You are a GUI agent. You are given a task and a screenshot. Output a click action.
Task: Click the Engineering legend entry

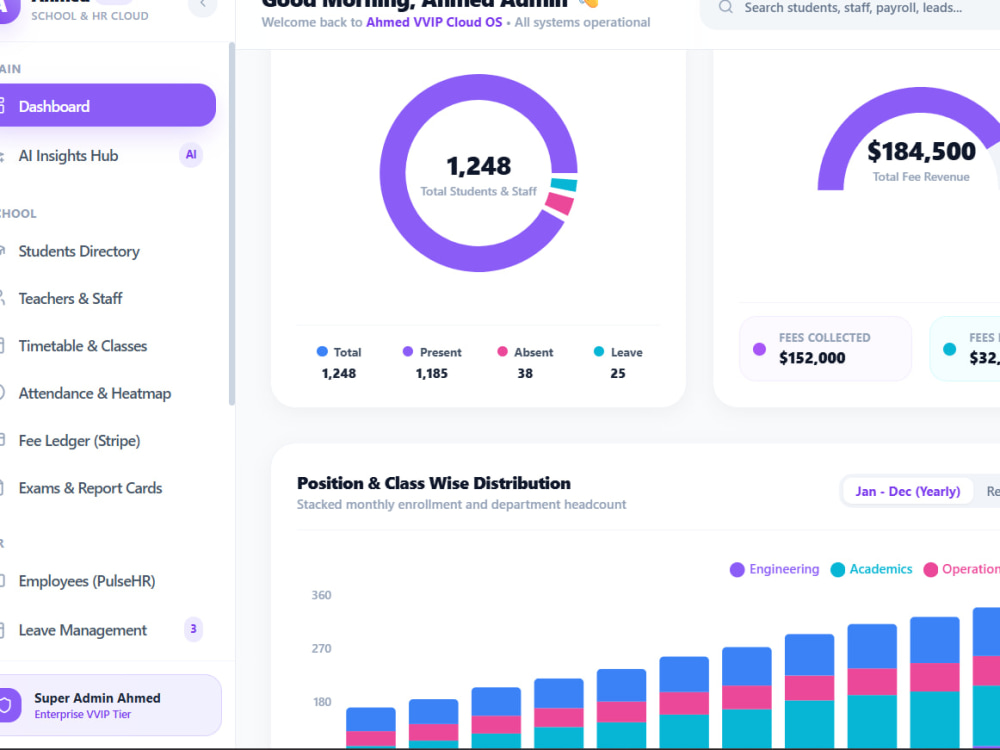(x=774, y=570)
